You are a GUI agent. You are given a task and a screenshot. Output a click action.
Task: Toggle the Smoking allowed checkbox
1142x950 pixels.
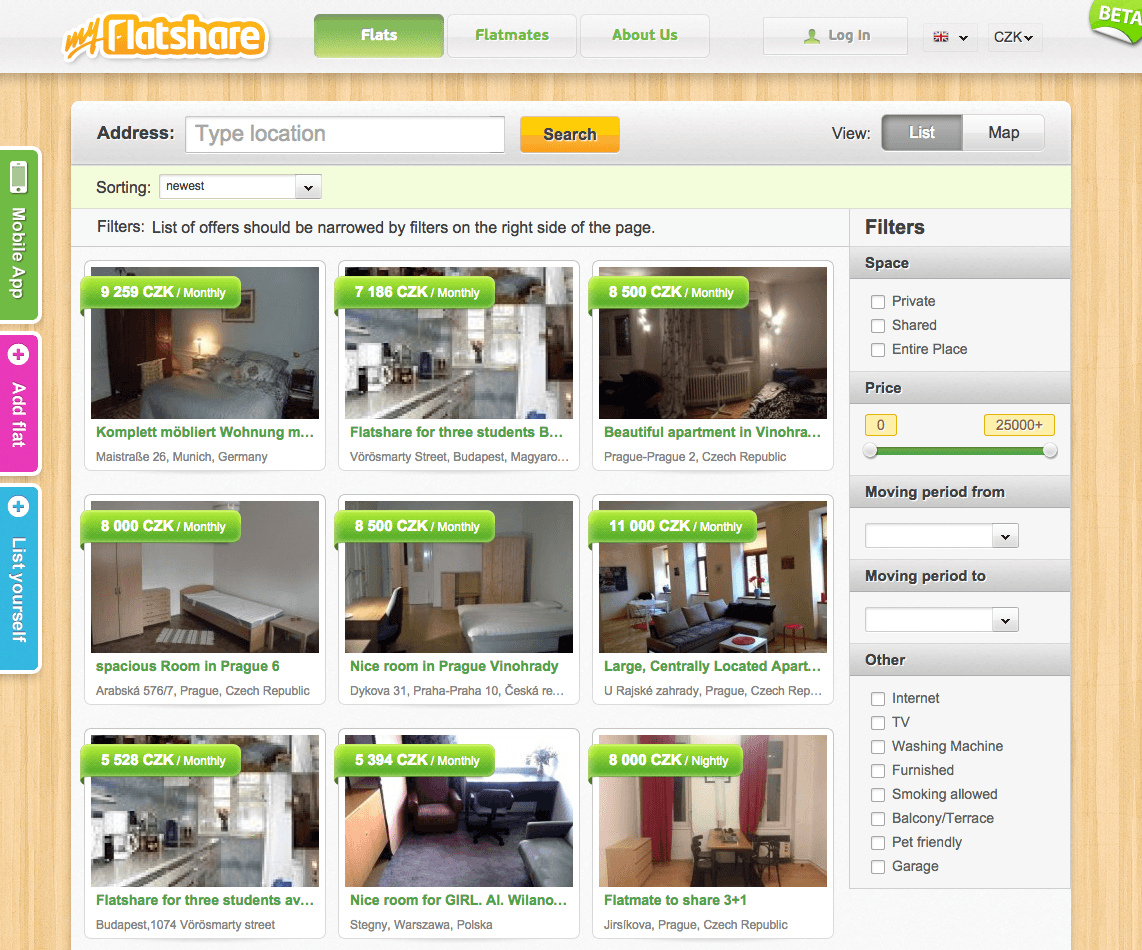click(x=878, y=795)
